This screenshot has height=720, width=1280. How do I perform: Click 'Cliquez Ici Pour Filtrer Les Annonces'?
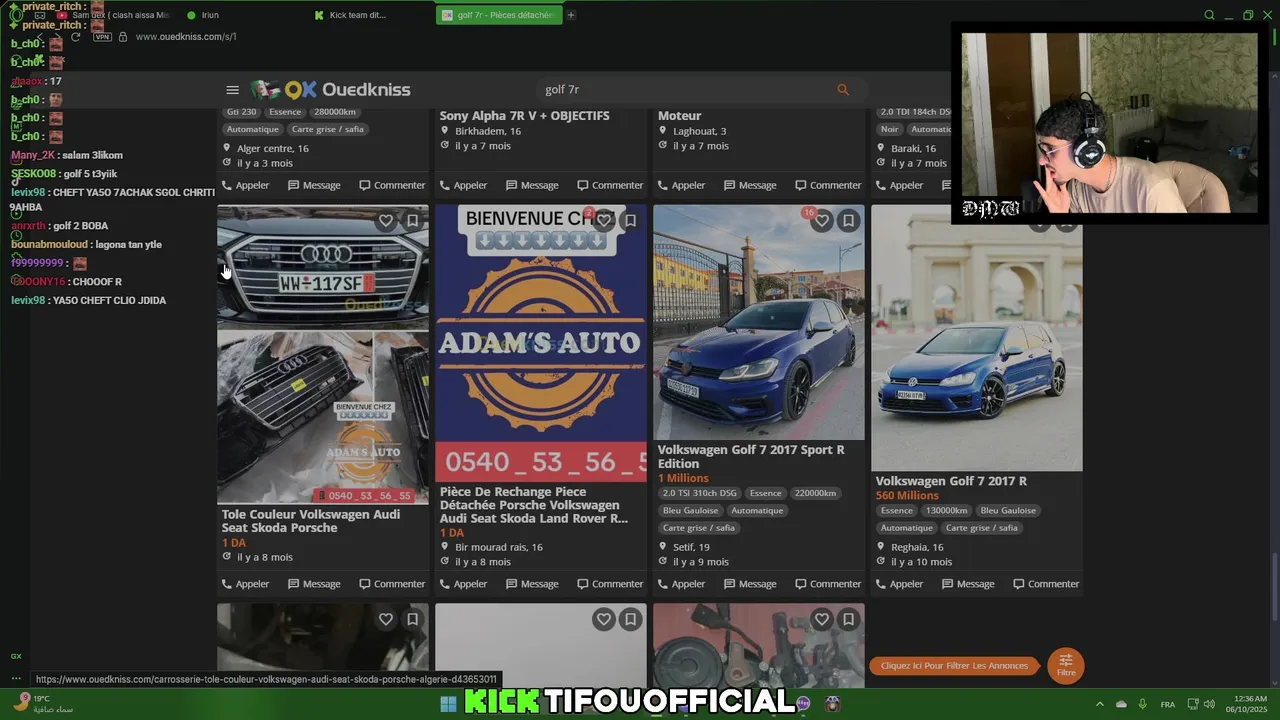[x=954, y=666]
